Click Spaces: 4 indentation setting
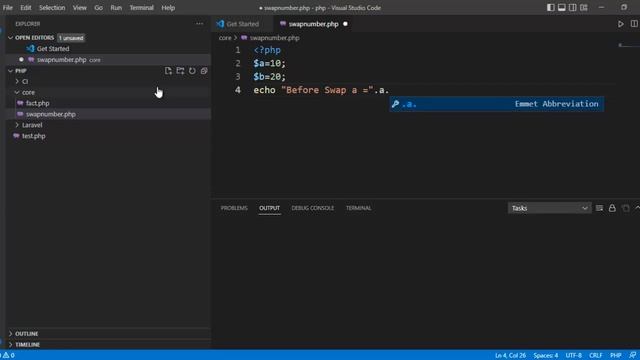The height and width of the screenshot is (360, 640). [x=546, y=356]
